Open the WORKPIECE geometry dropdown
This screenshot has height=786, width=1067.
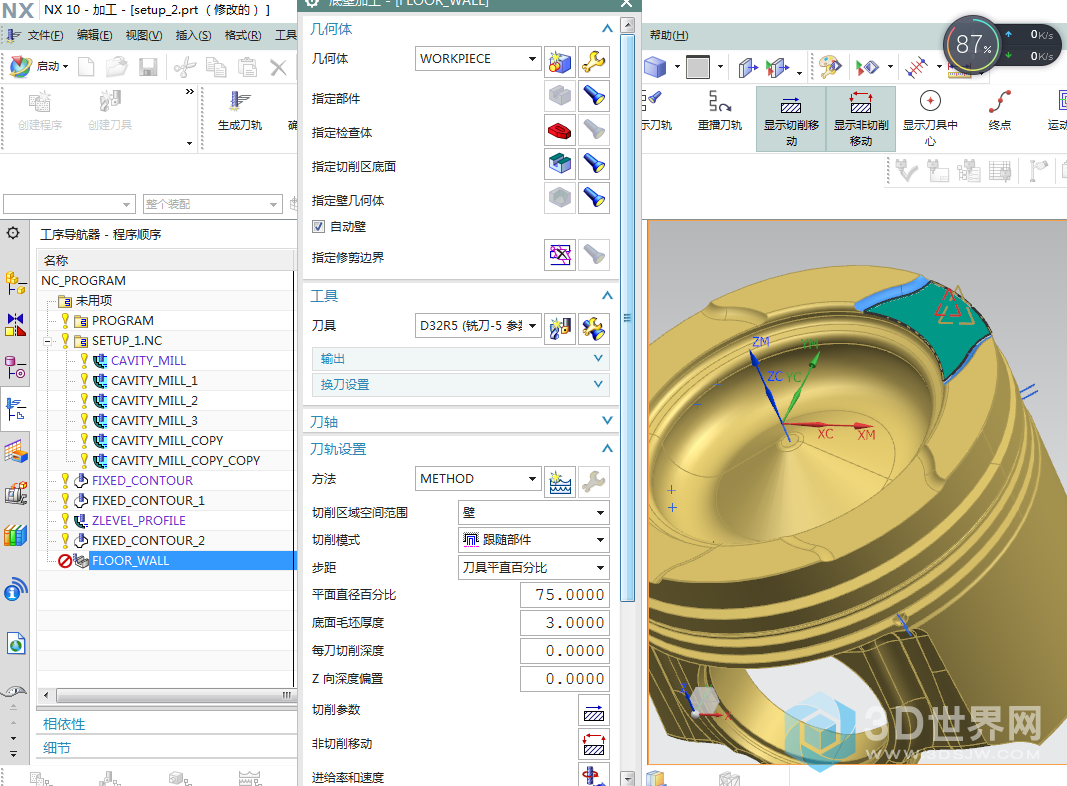478,59
